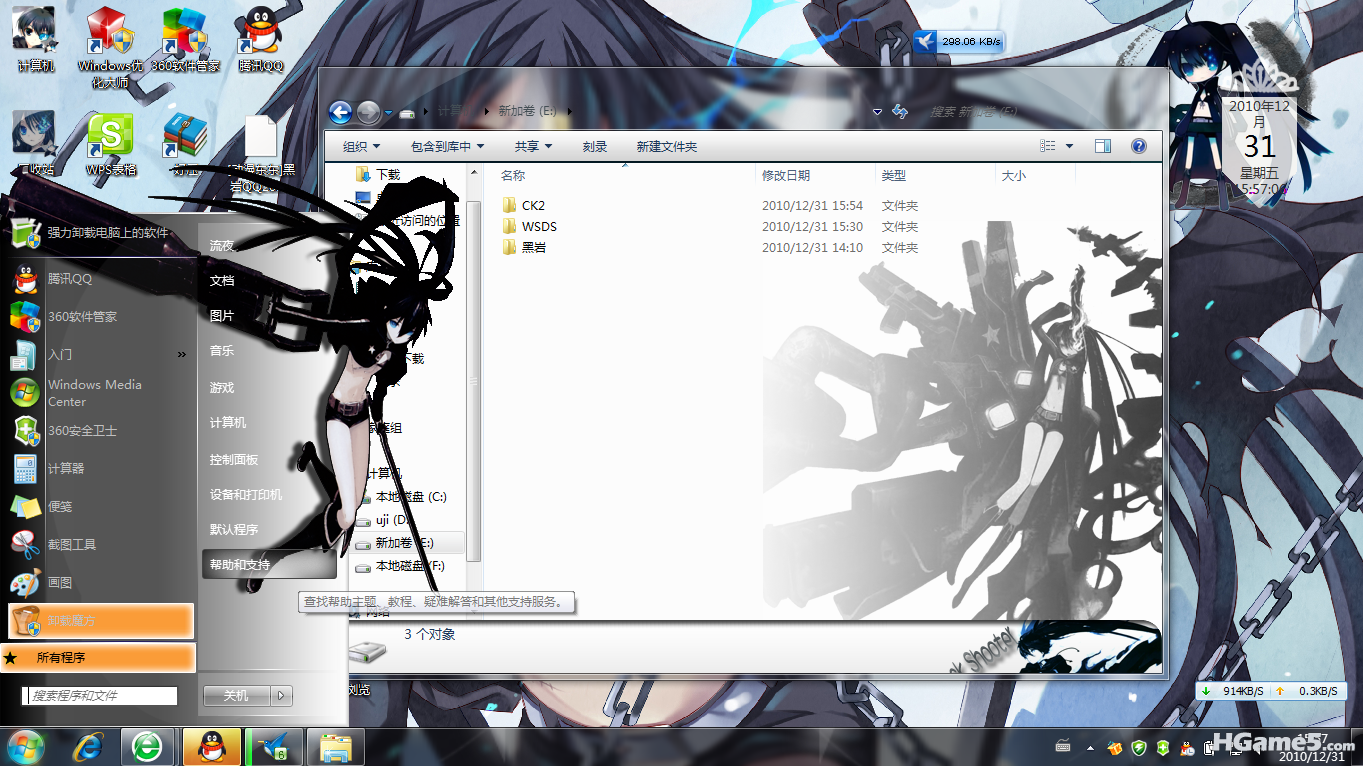Toggle the Explorer preview pane icon
This screenshot has height=766, width=1363.
(x=1103, y=146)
